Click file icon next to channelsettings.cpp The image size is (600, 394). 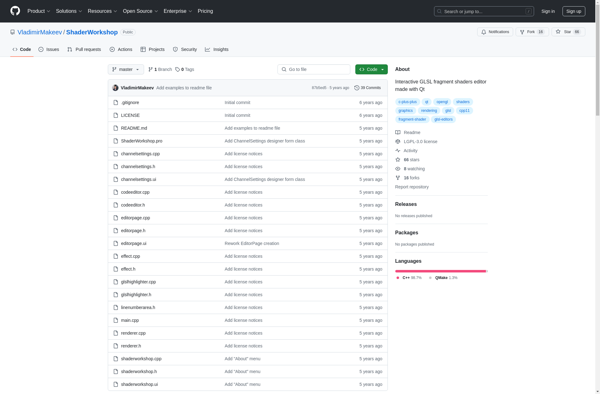[116, 154]
